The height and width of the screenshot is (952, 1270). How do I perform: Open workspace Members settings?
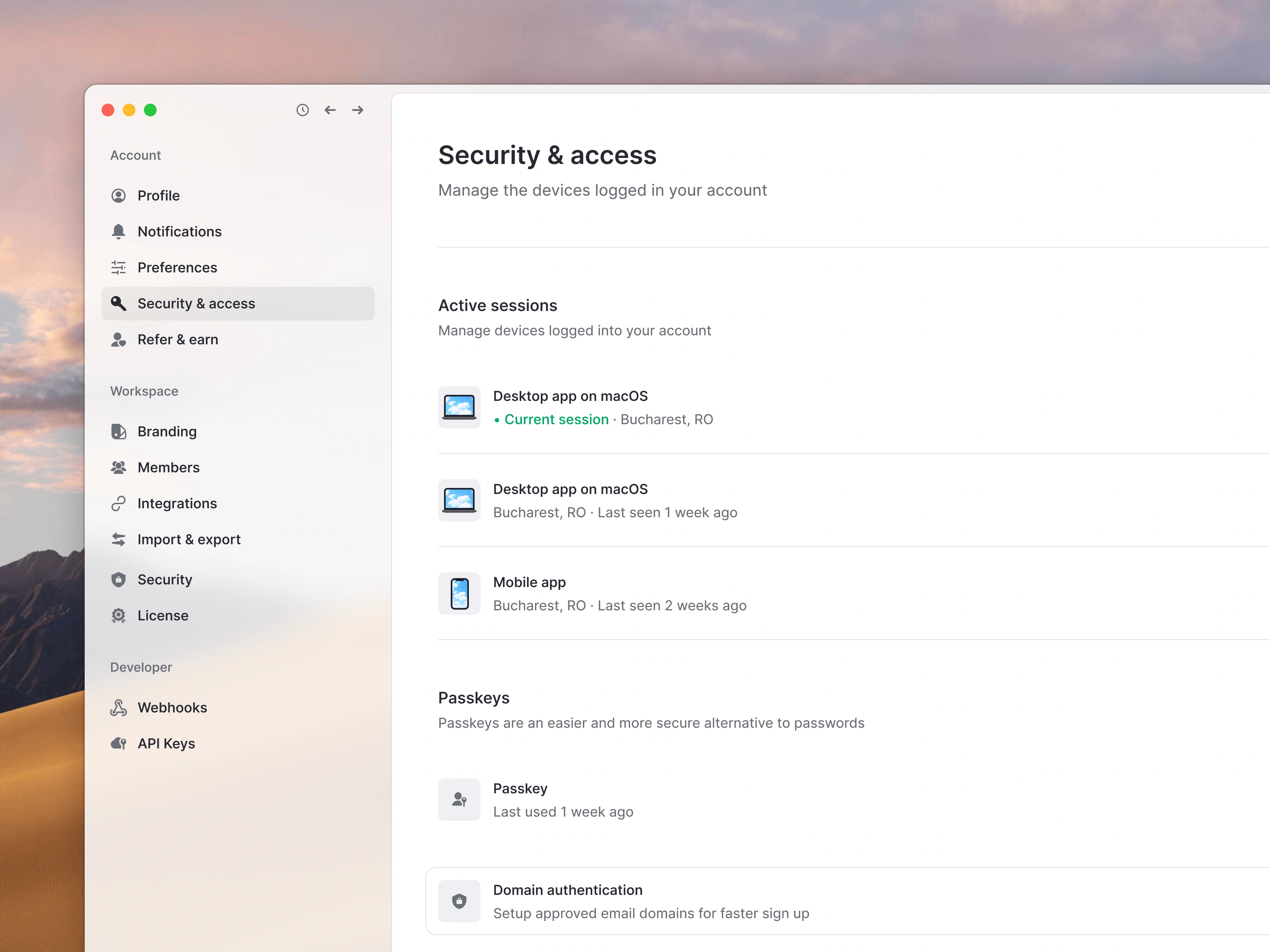(168, 468)
